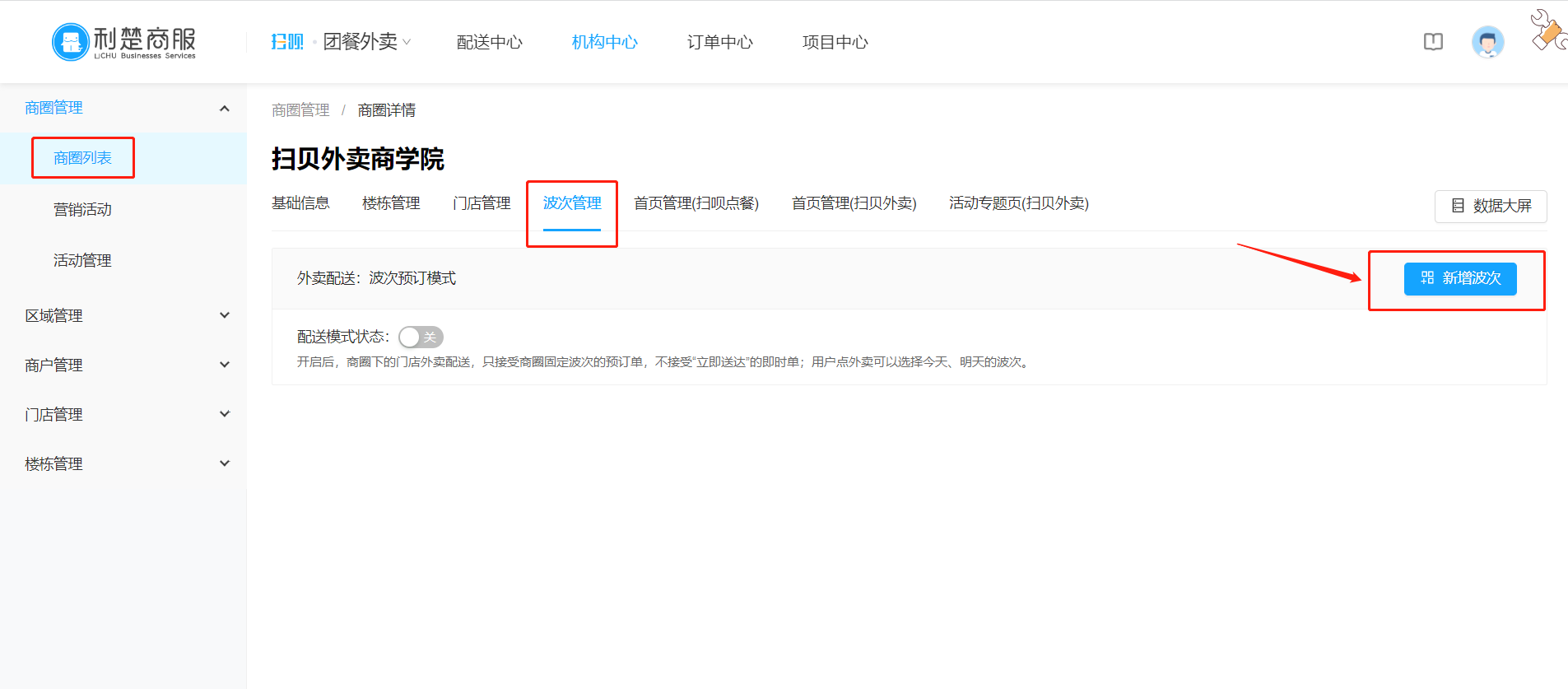Toggle the 配送模式状态 switch on
This screenshot has width=1568, height=689.
[x=421, y=337]
